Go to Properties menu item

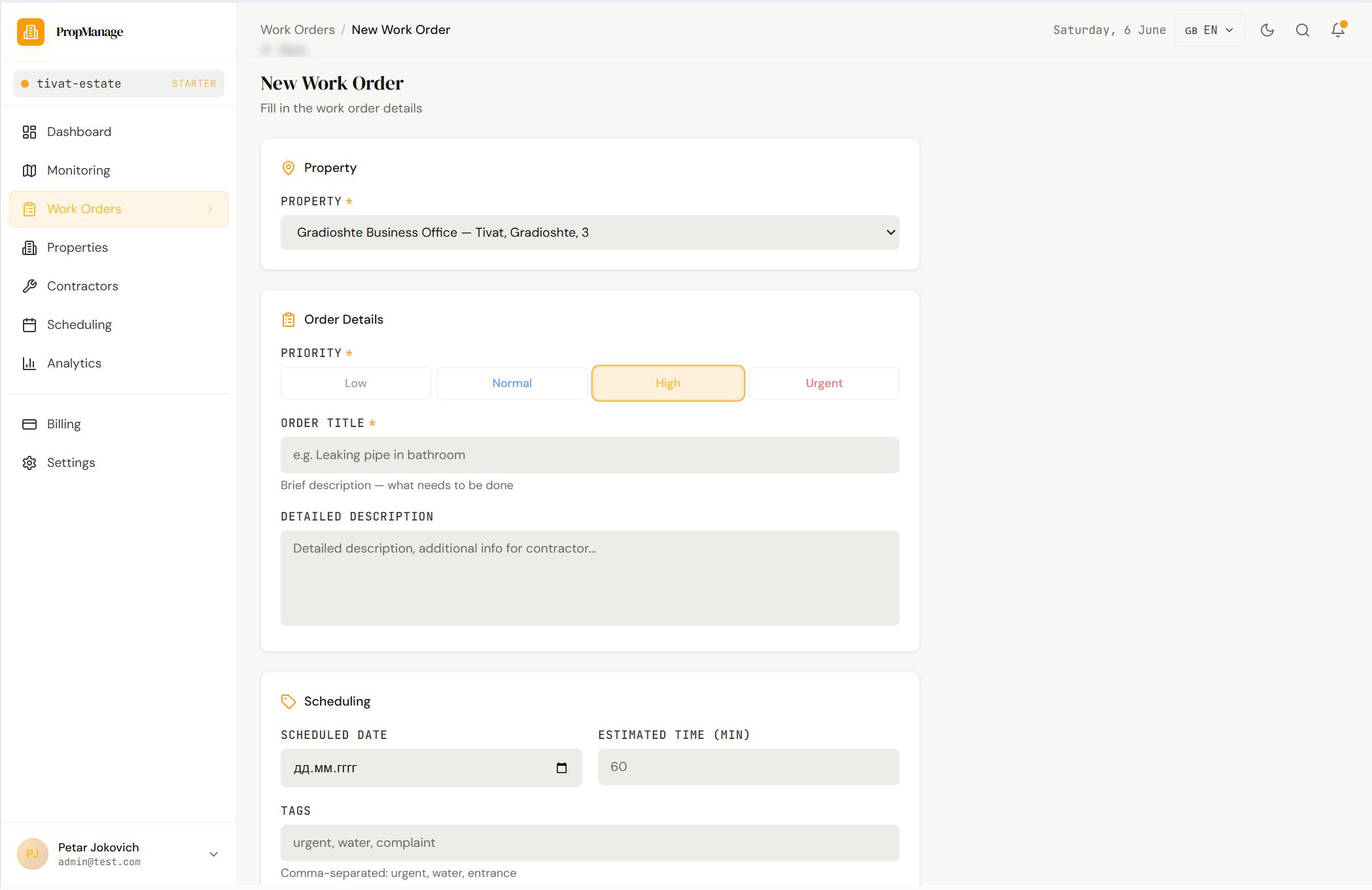coord(118,248)
